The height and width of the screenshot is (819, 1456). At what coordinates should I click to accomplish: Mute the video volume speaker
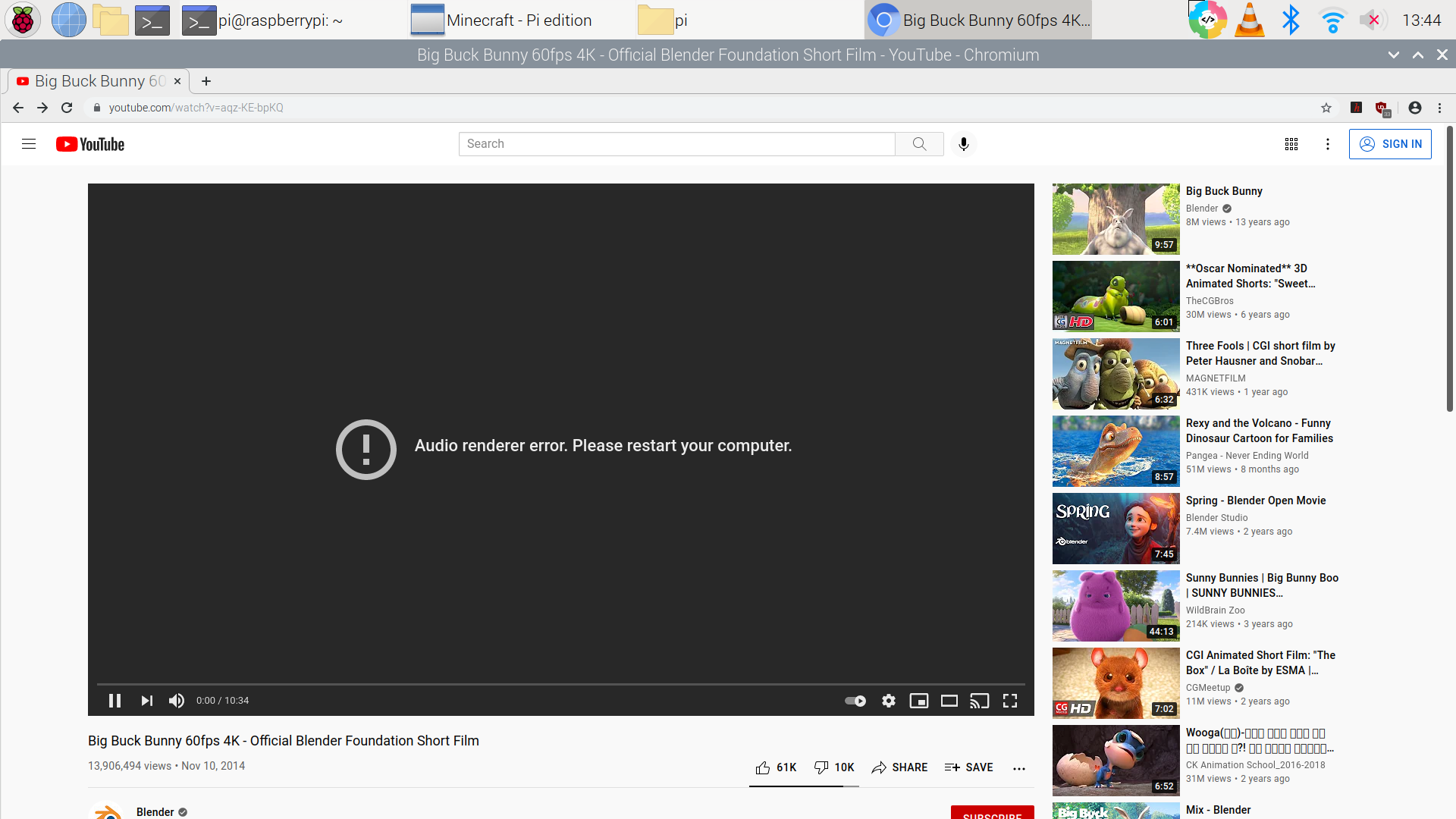(177, 701)
